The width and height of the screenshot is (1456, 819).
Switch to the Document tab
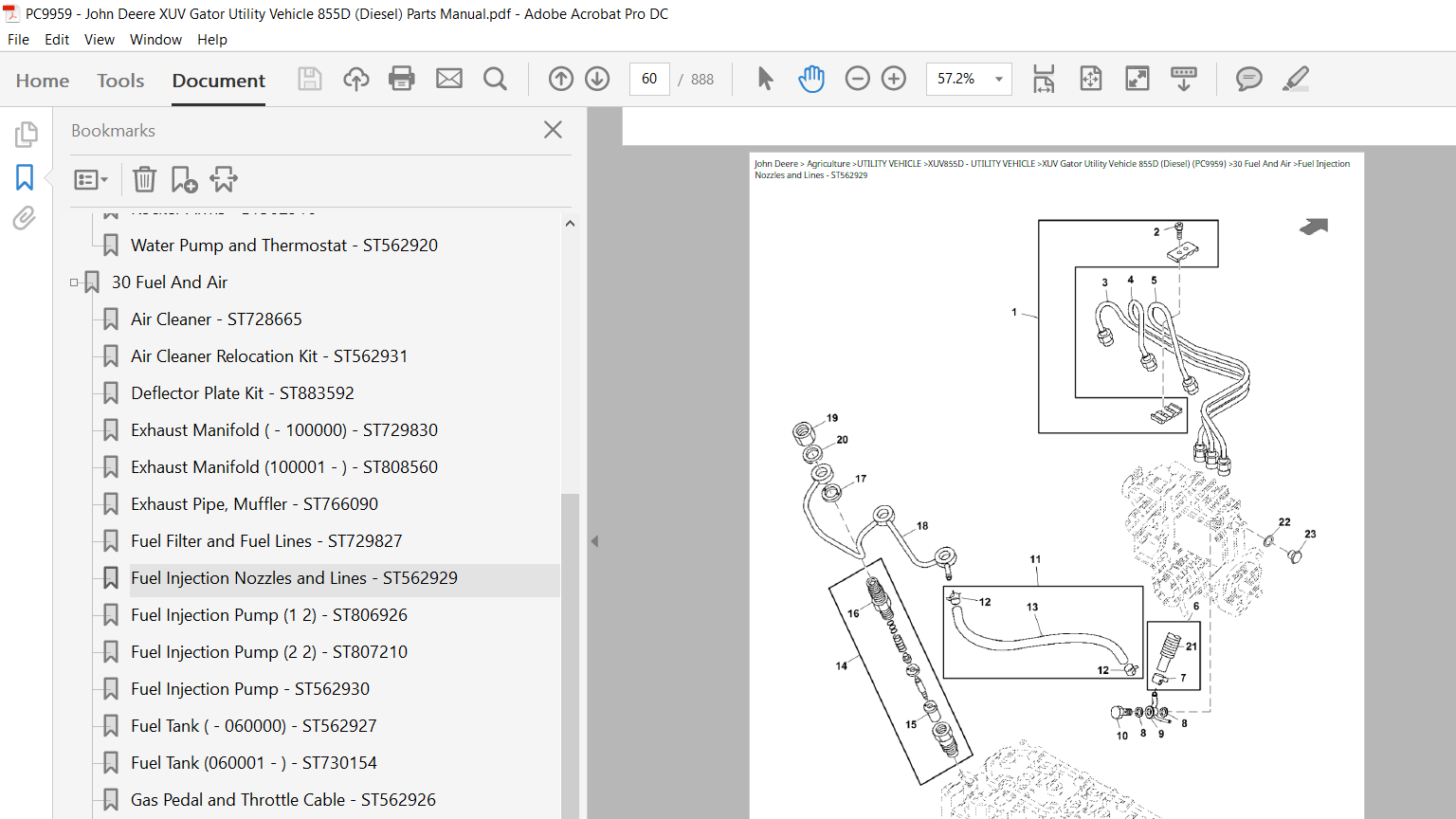pos(219,81)
